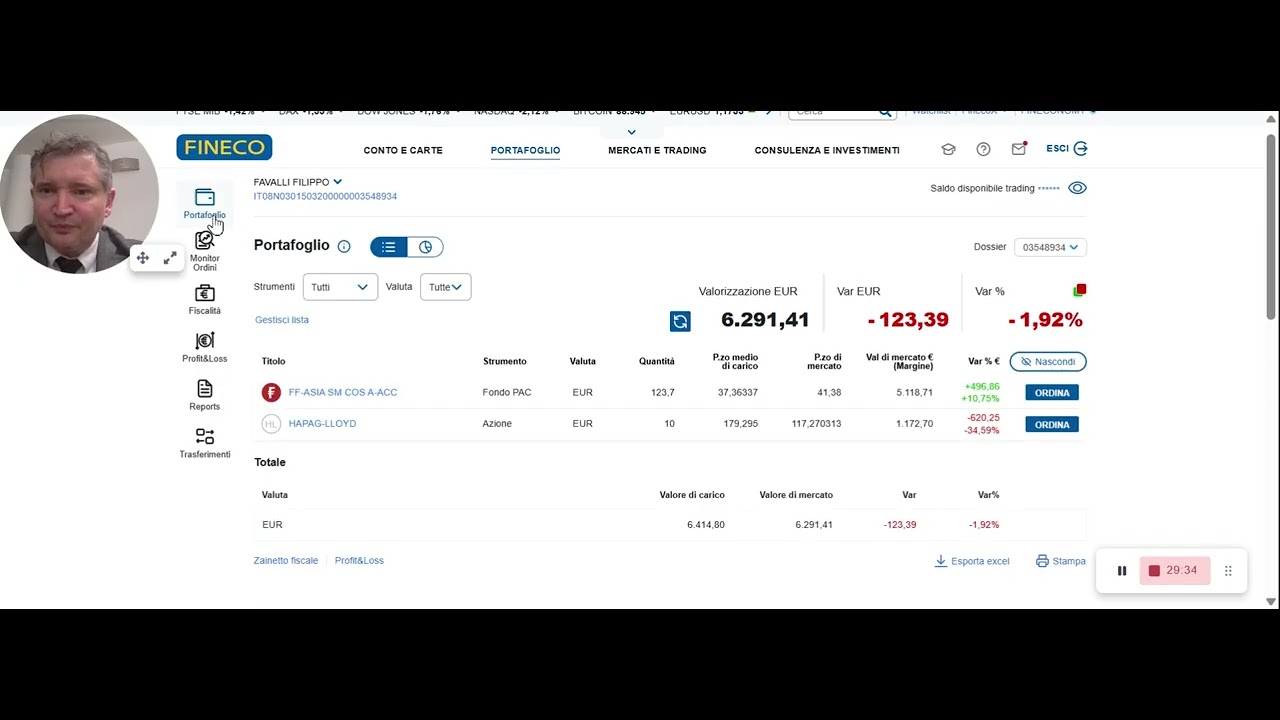Click the graduation cap education icon
Image resolution: width=1280 pixels, height=720 pixels.
click(x=948, y=149)
